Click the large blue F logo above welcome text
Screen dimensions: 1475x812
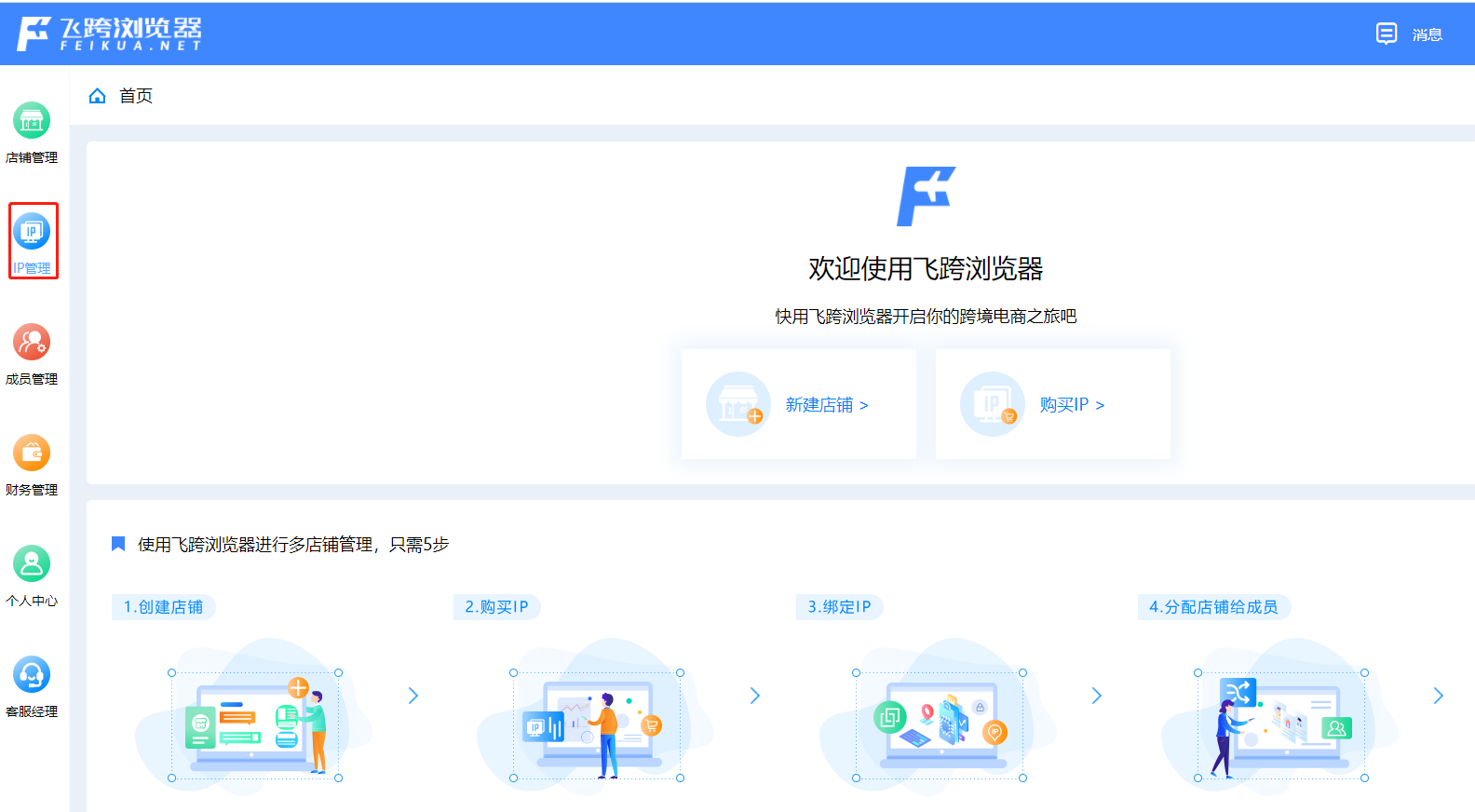pos(926,196)
